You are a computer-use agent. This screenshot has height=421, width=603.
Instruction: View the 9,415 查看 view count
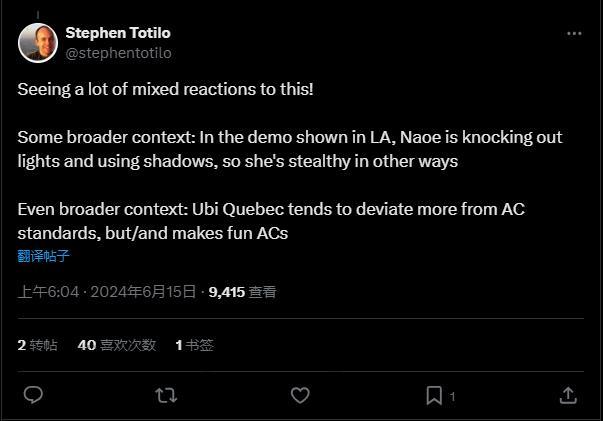point(242,292)
